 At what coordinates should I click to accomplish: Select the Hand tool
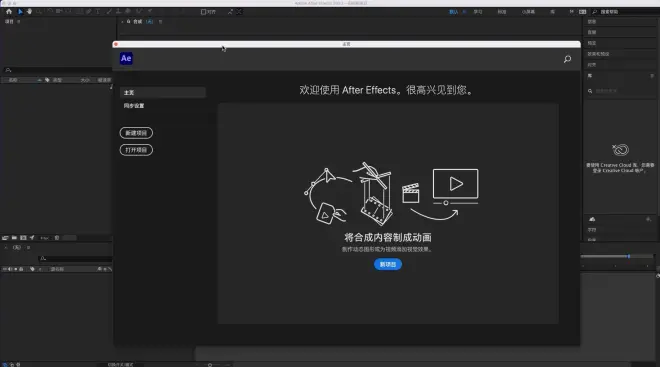(29, 12)
